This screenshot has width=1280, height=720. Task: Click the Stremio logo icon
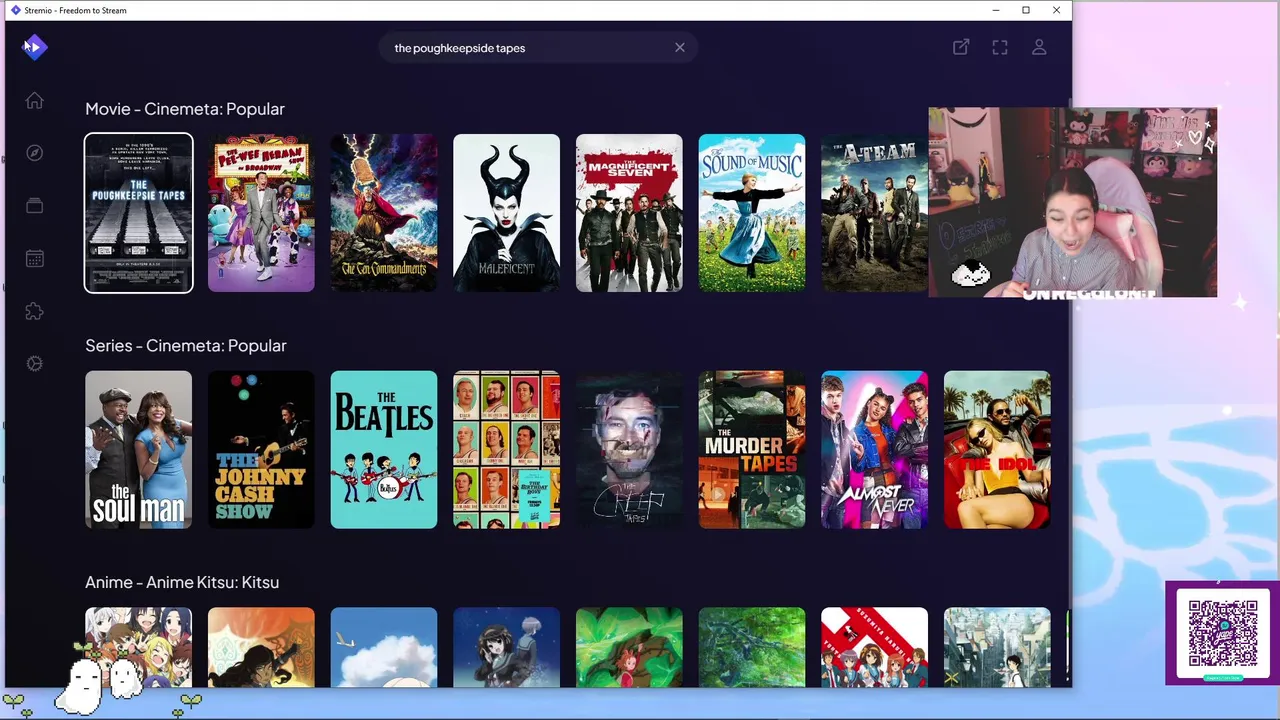[35, 47]
